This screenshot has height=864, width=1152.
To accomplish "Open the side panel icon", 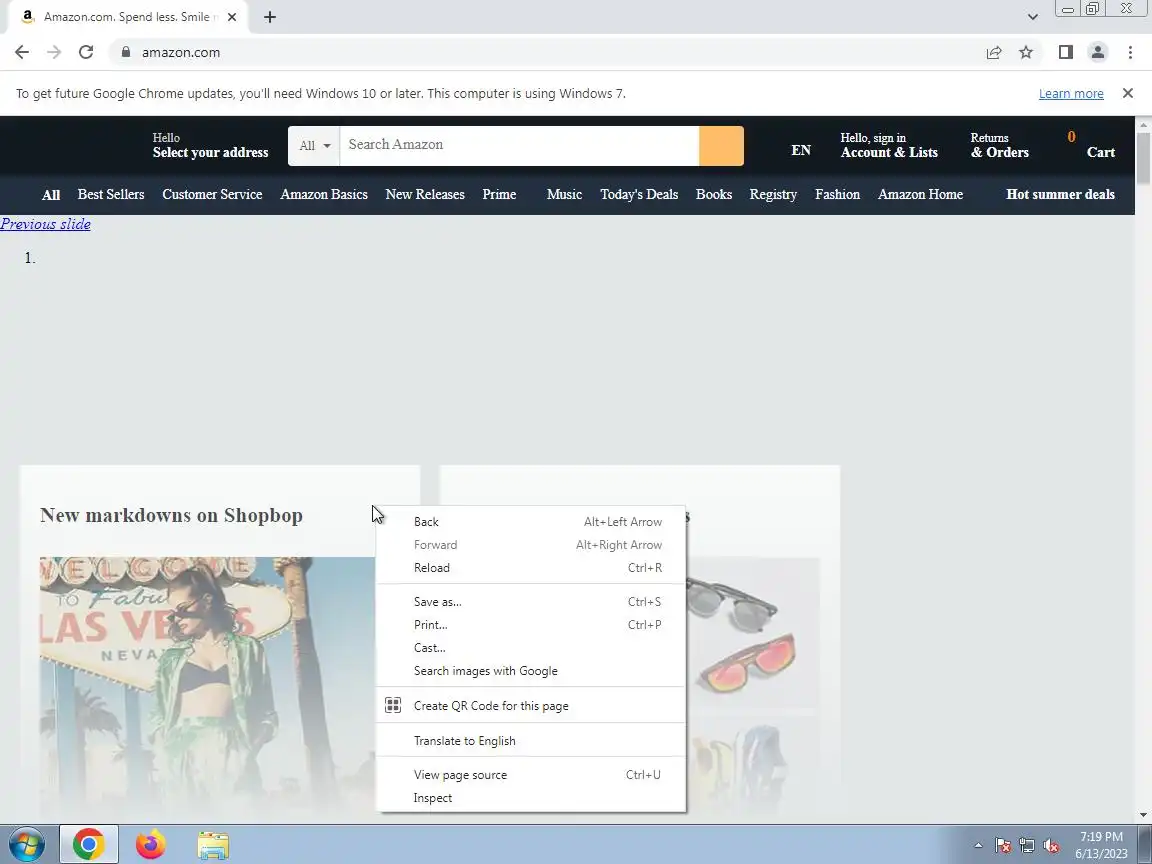I will pyautogui.click(x=1065, y=52).
